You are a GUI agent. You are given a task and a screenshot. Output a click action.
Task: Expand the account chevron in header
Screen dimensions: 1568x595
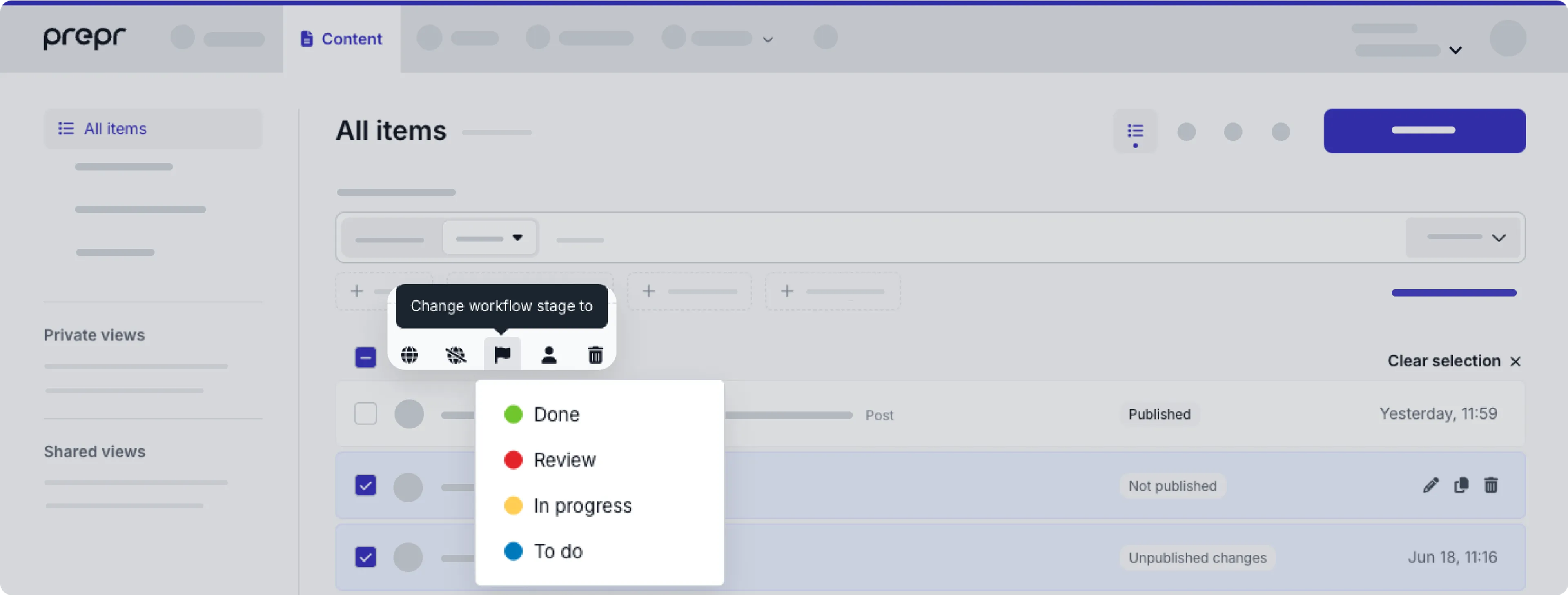[x=1455, y=50]
